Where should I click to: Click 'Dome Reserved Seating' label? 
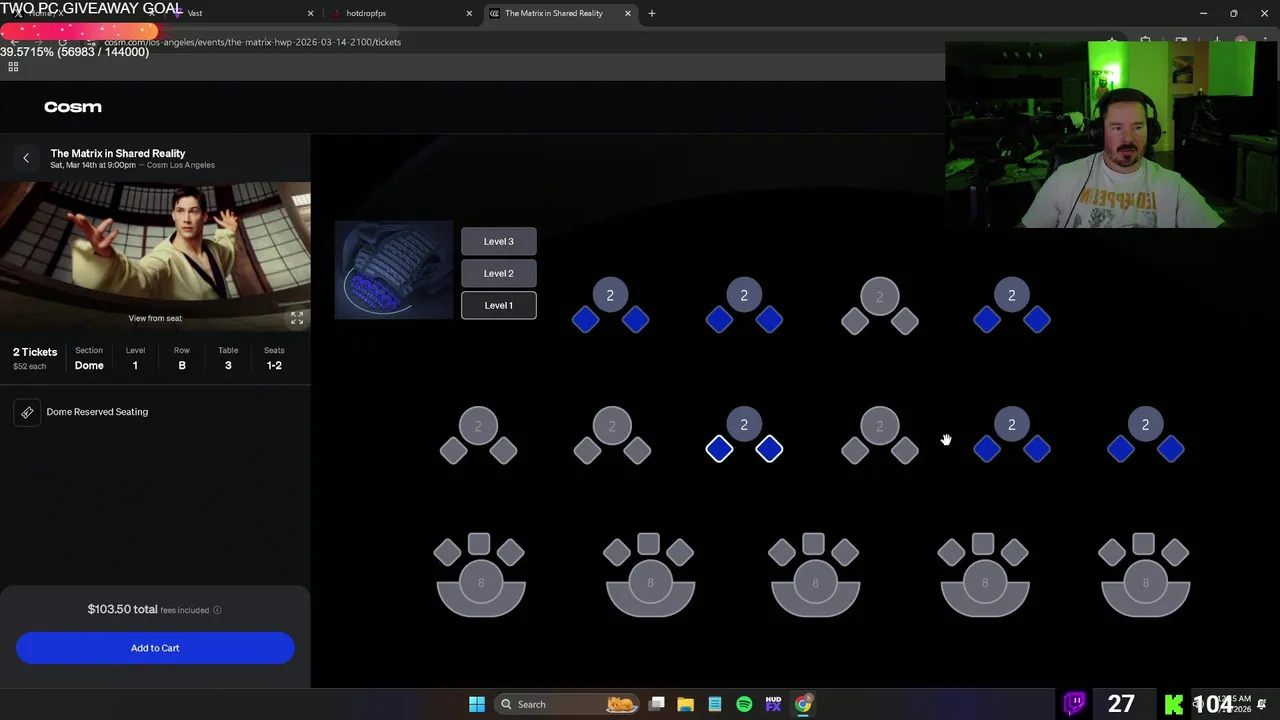97,412
